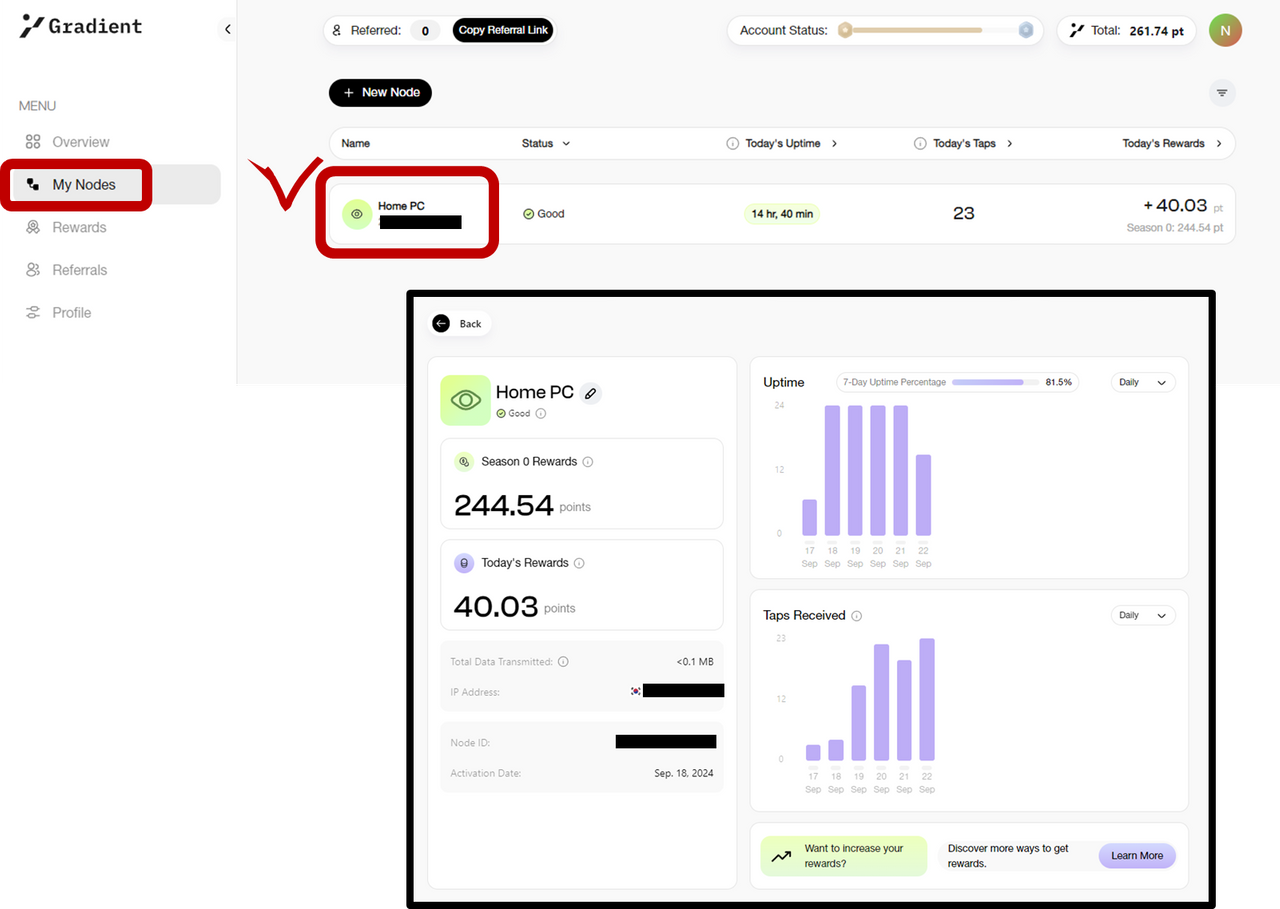This screenshot has height=909, width=1280.
Task: Collapse the sidebar with the chevron
Action: 227,29
